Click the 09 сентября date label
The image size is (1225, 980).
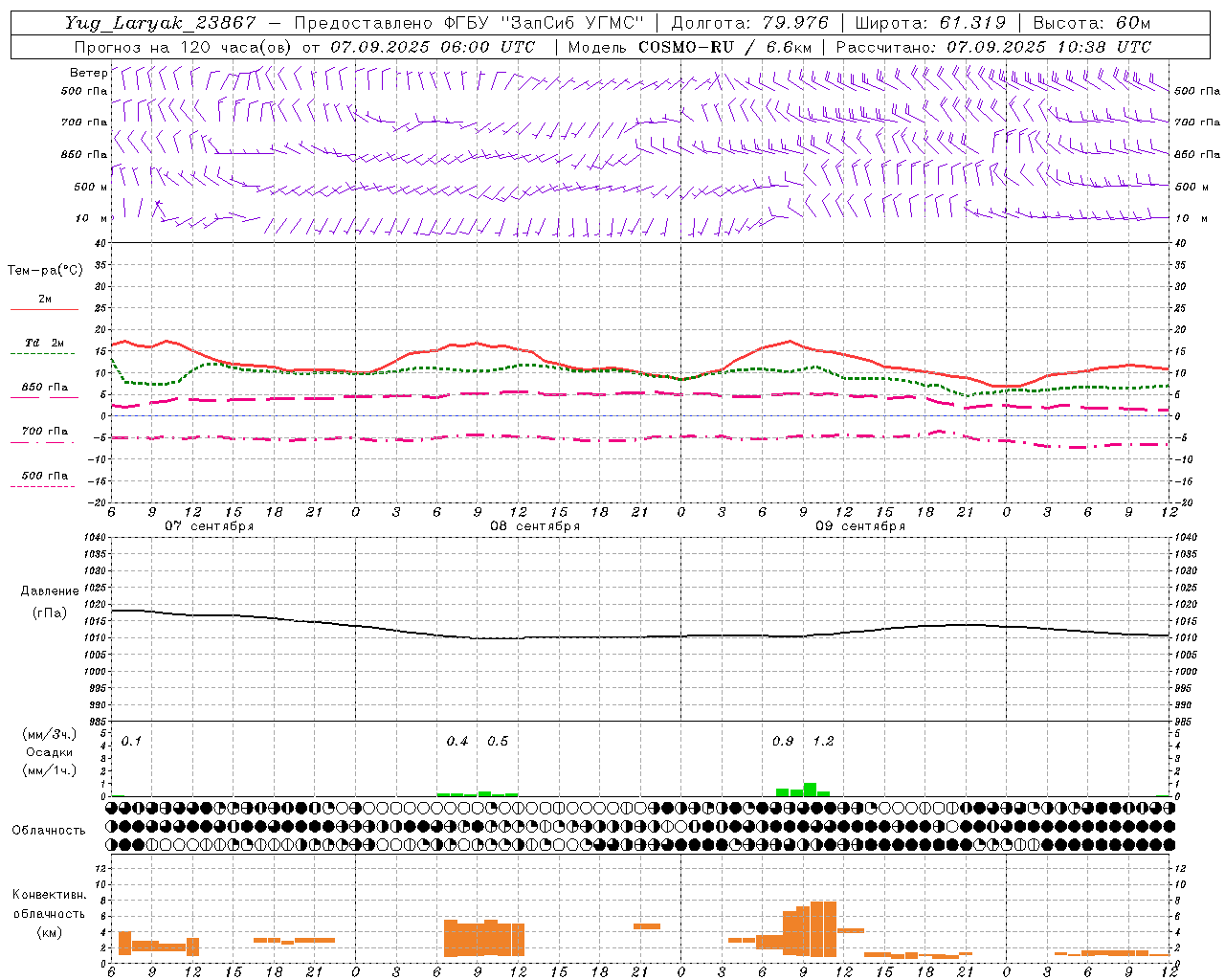click(860, 526)
